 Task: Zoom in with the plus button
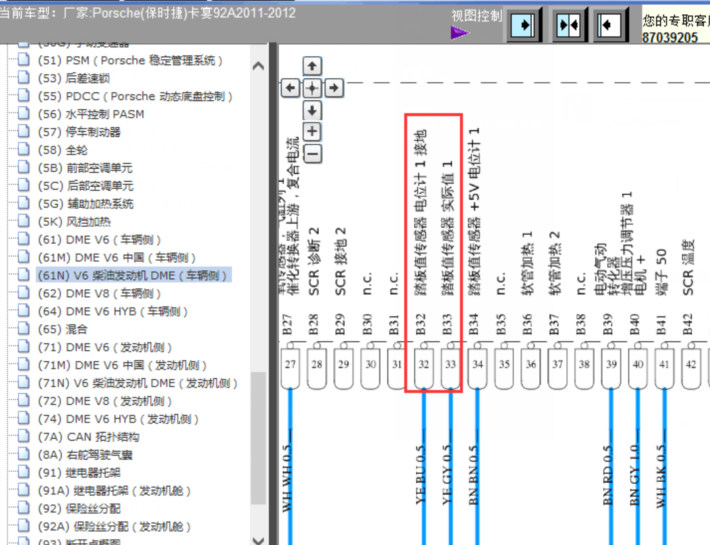pos(312,131)
